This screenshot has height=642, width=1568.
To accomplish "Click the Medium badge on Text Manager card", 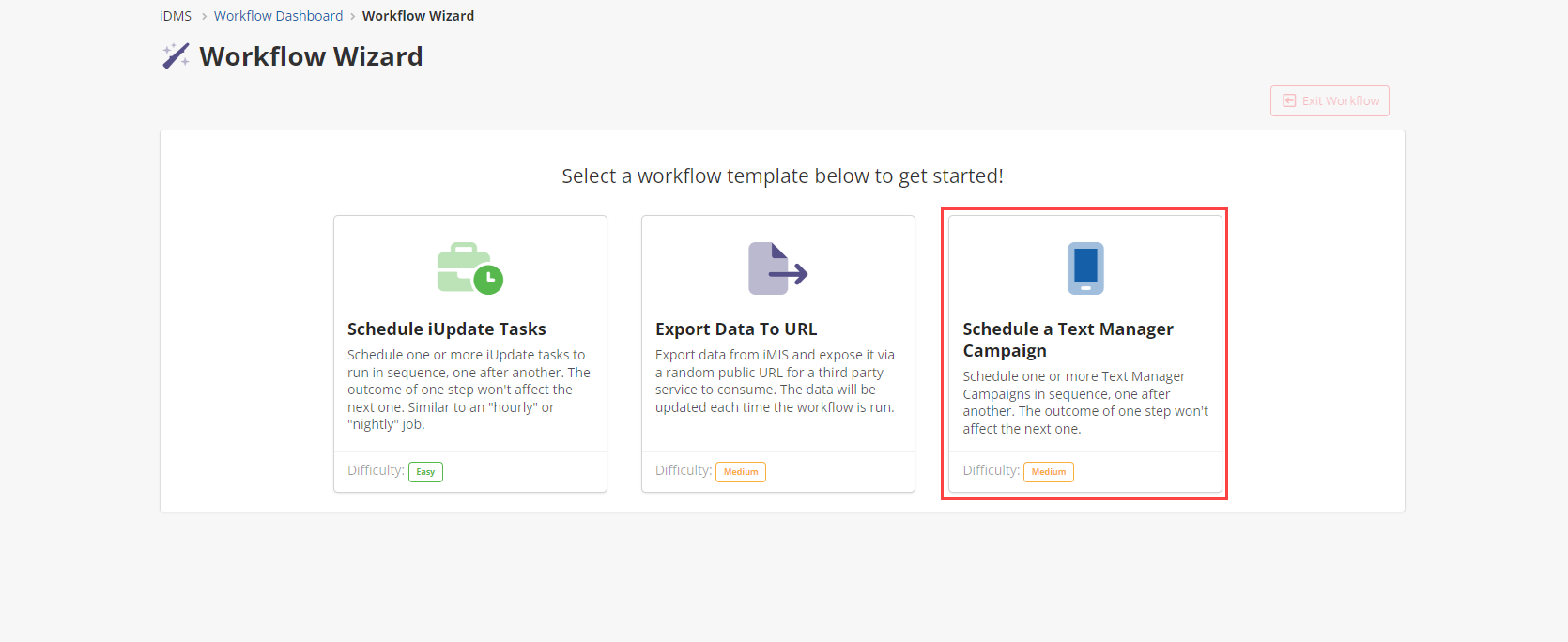I will [1049, 472].
